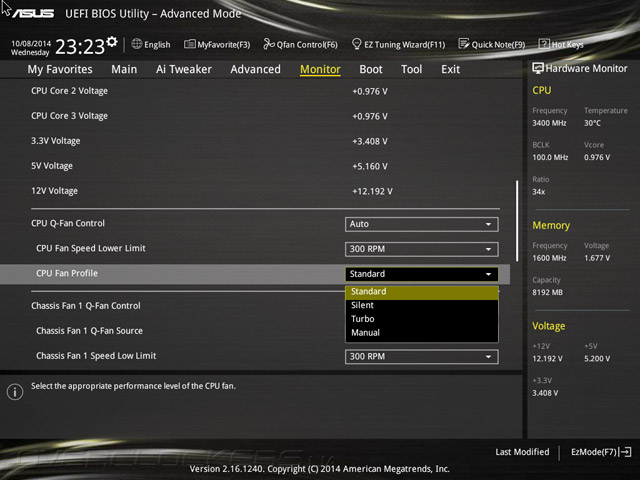Open the CPU Fan Speed Lower Limit dropdown
The image size is (640, 480).
pyautogui.click(x=422, y=249)
